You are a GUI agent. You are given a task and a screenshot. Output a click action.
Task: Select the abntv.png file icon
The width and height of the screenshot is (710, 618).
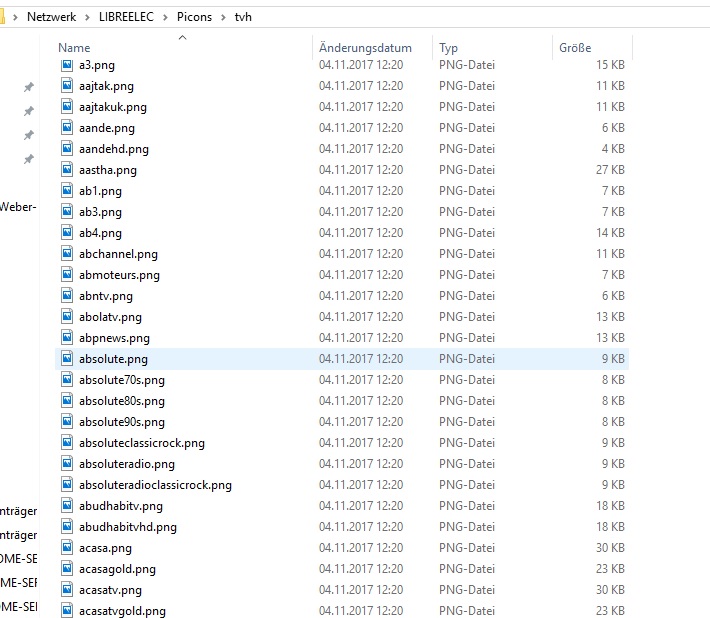pos(67,296)
